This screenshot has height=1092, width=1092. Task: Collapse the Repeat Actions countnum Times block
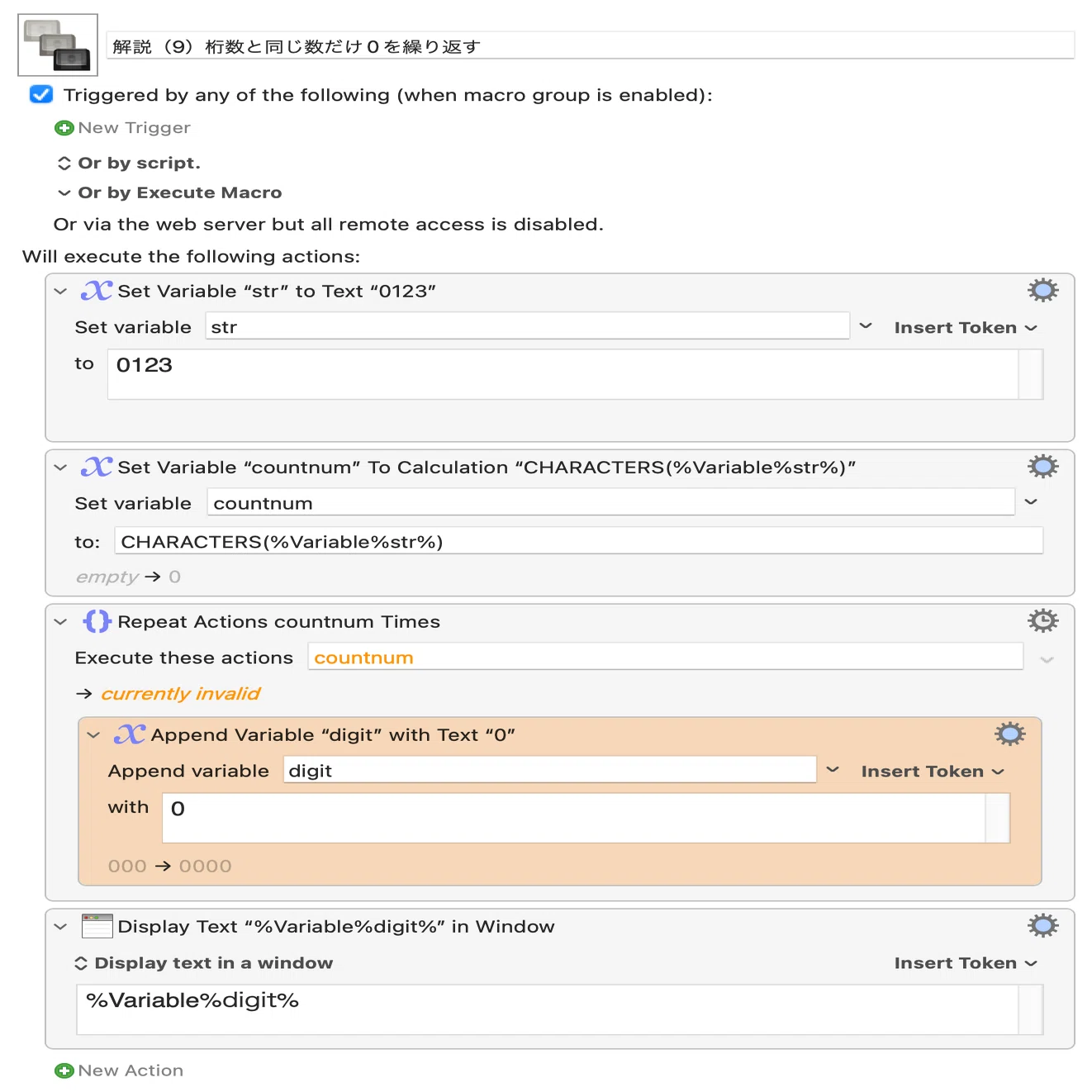click(x=60, y=622)
